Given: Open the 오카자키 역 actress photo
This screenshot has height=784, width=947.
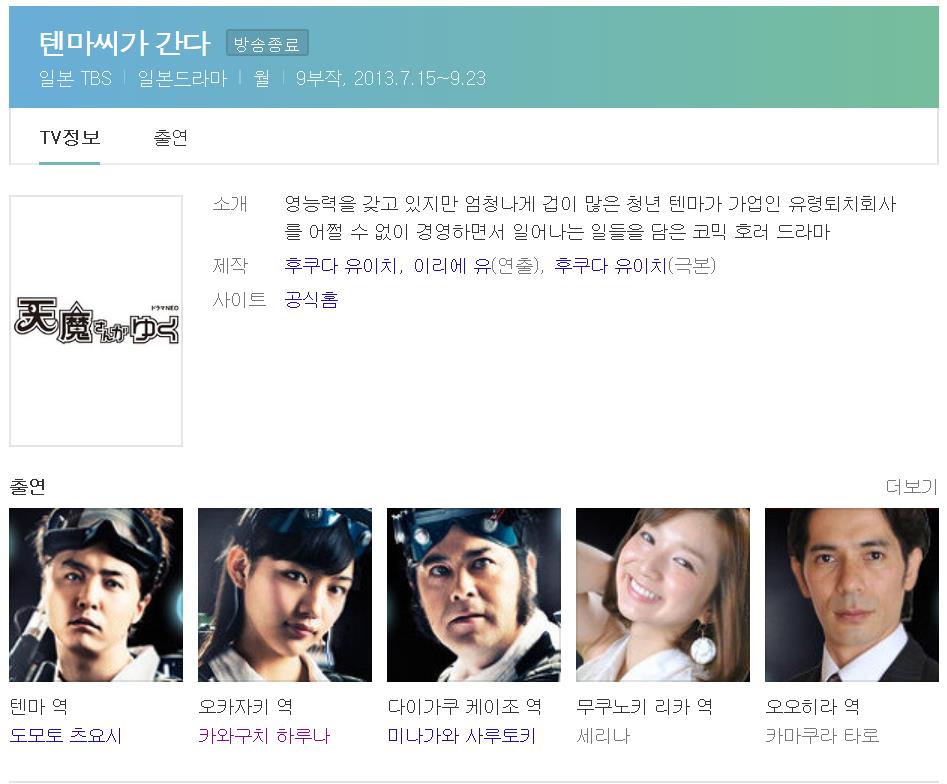Looking at the screenshot, I should (285, 595).
